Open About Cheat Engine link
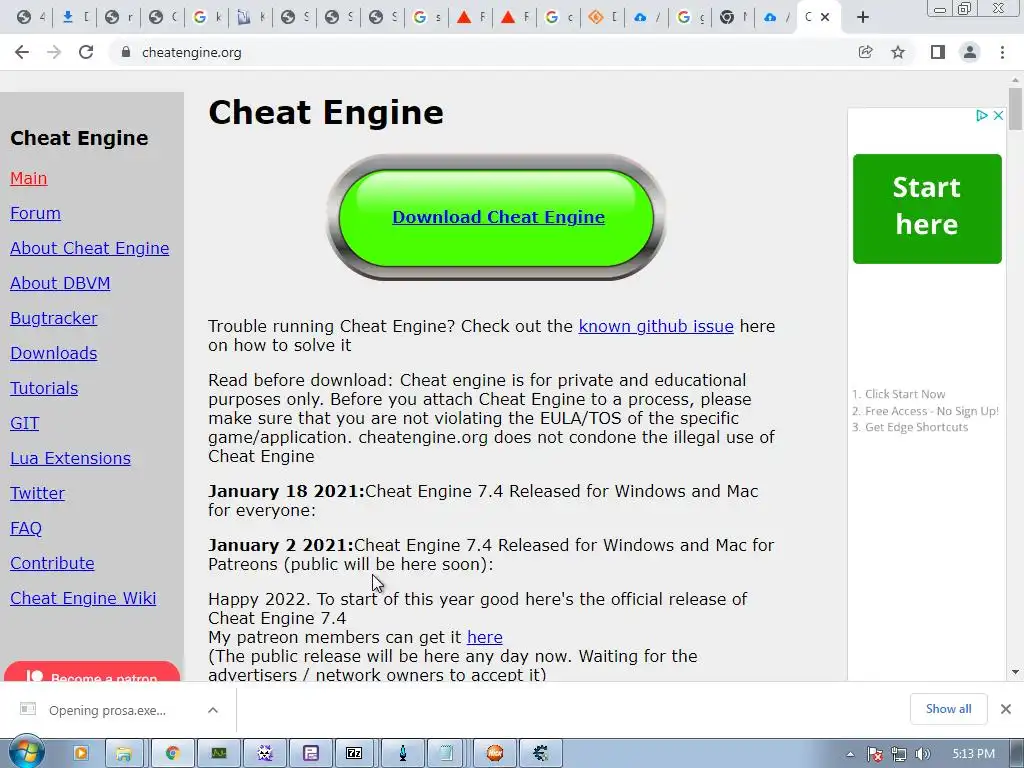The image size is (1024, 768). coord(89,248)
